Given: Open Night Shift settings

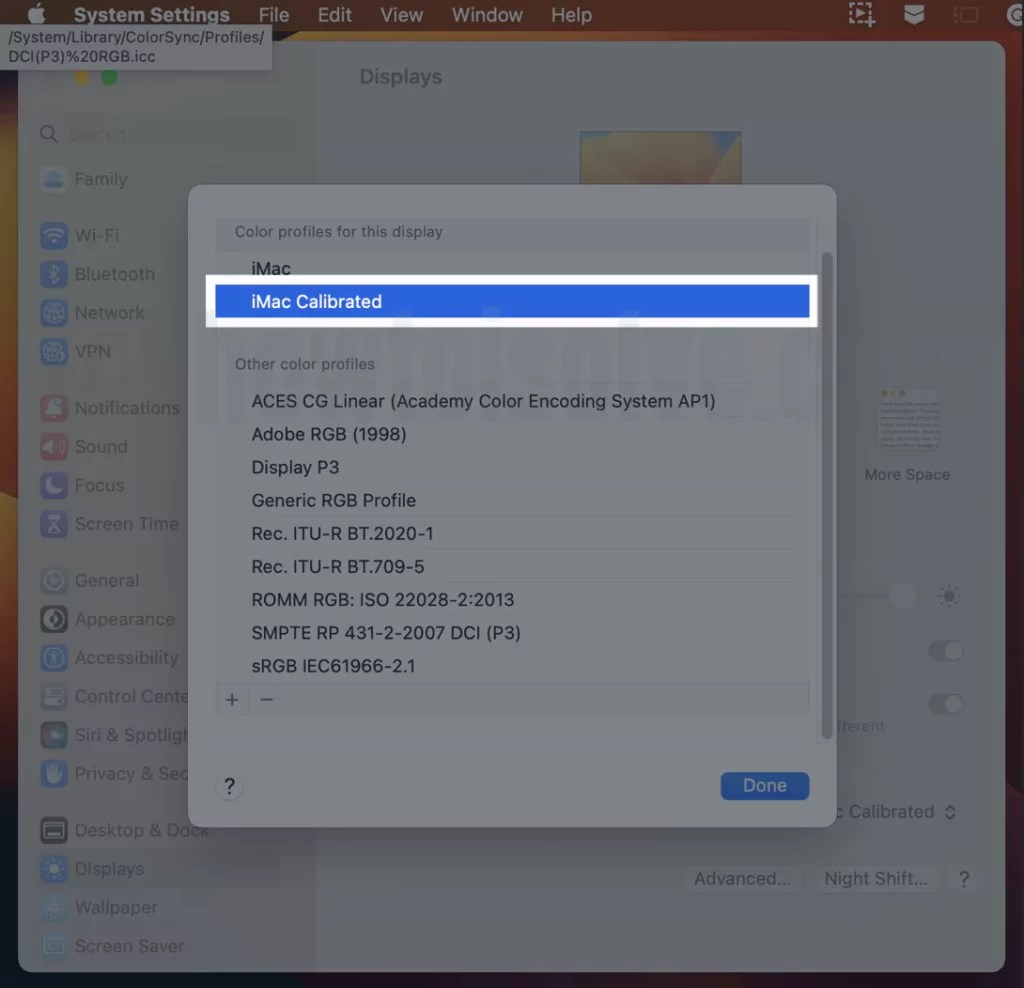Looking at the screenshot, I should point(877,879).
